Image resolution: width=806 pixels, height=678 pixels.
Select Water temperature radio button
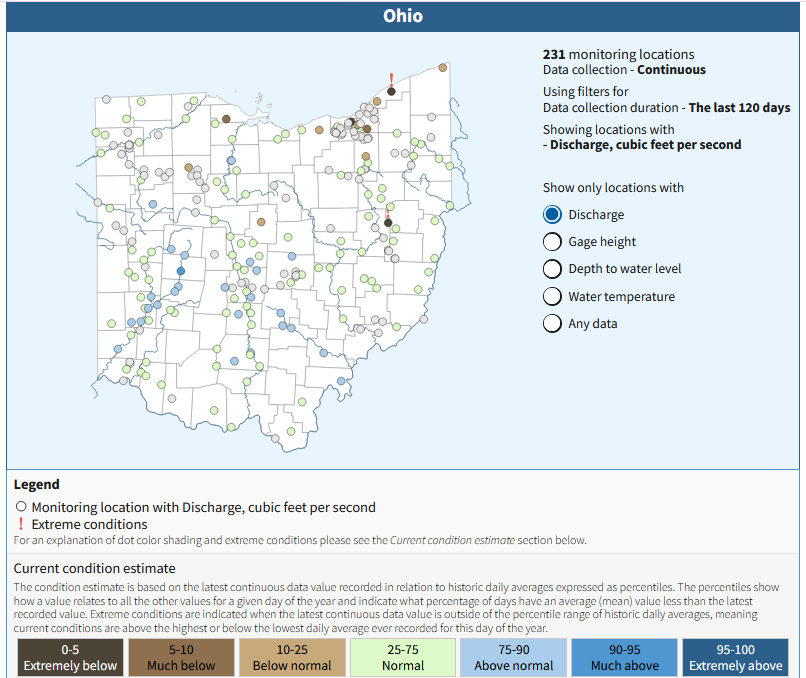coord(552,296)
